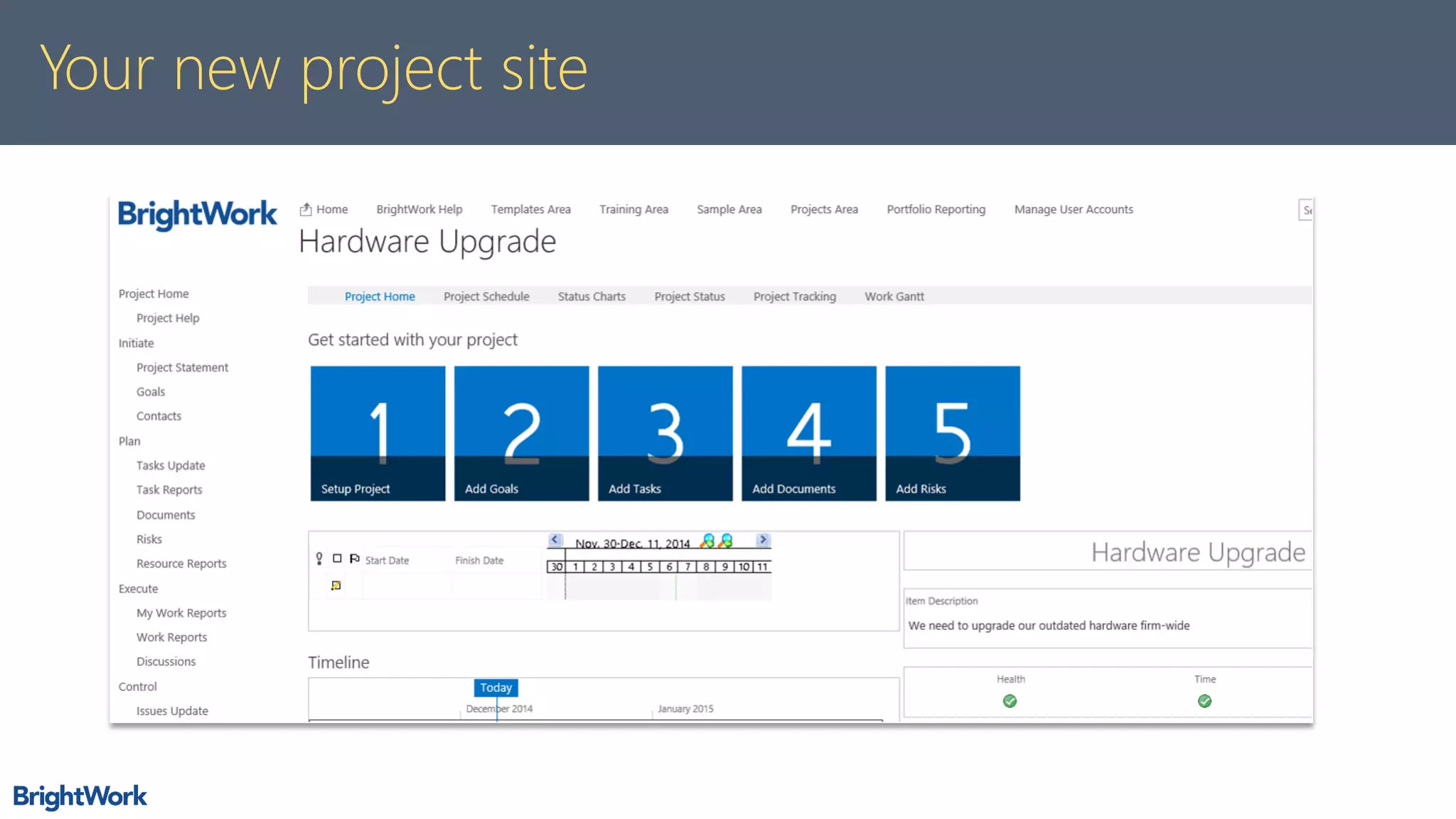1456x819 pixels.
Task: Click the green Health status indicator
Action: [x=1010, y=701]
